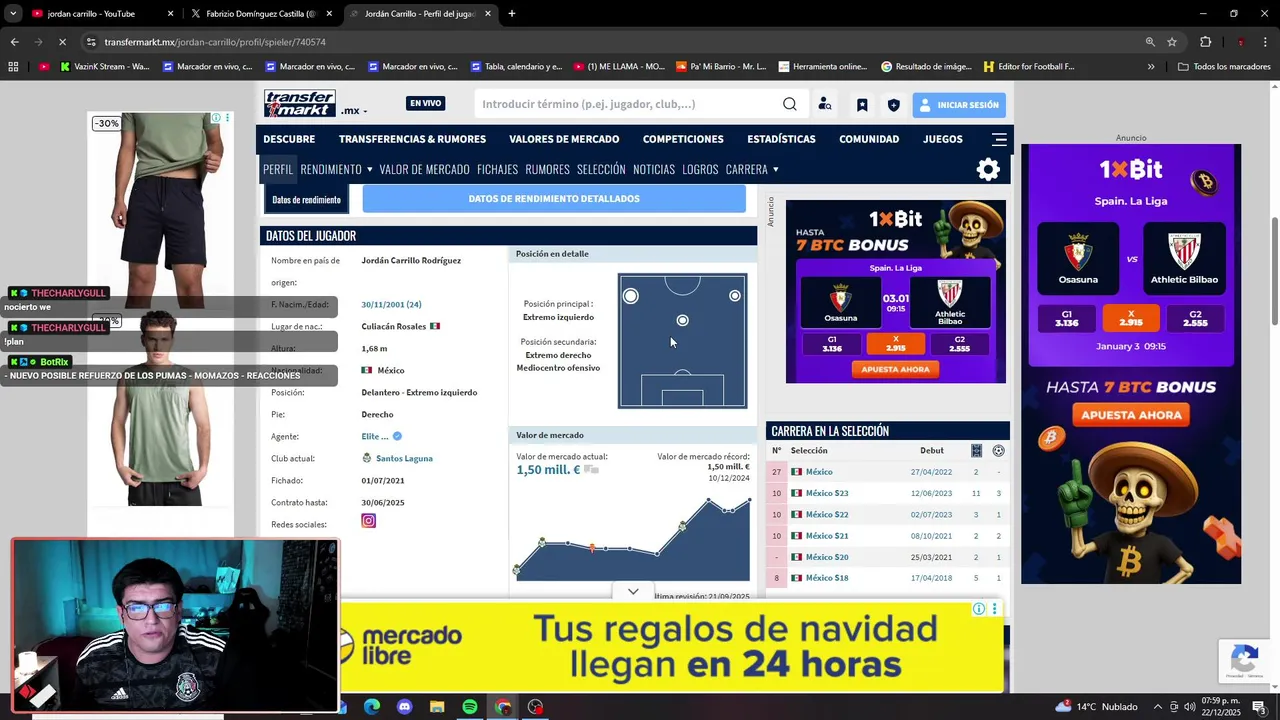This screenshot has width=1280, height=720.
Task: Open the México S22 link
Action: click(x=827, y=514)
